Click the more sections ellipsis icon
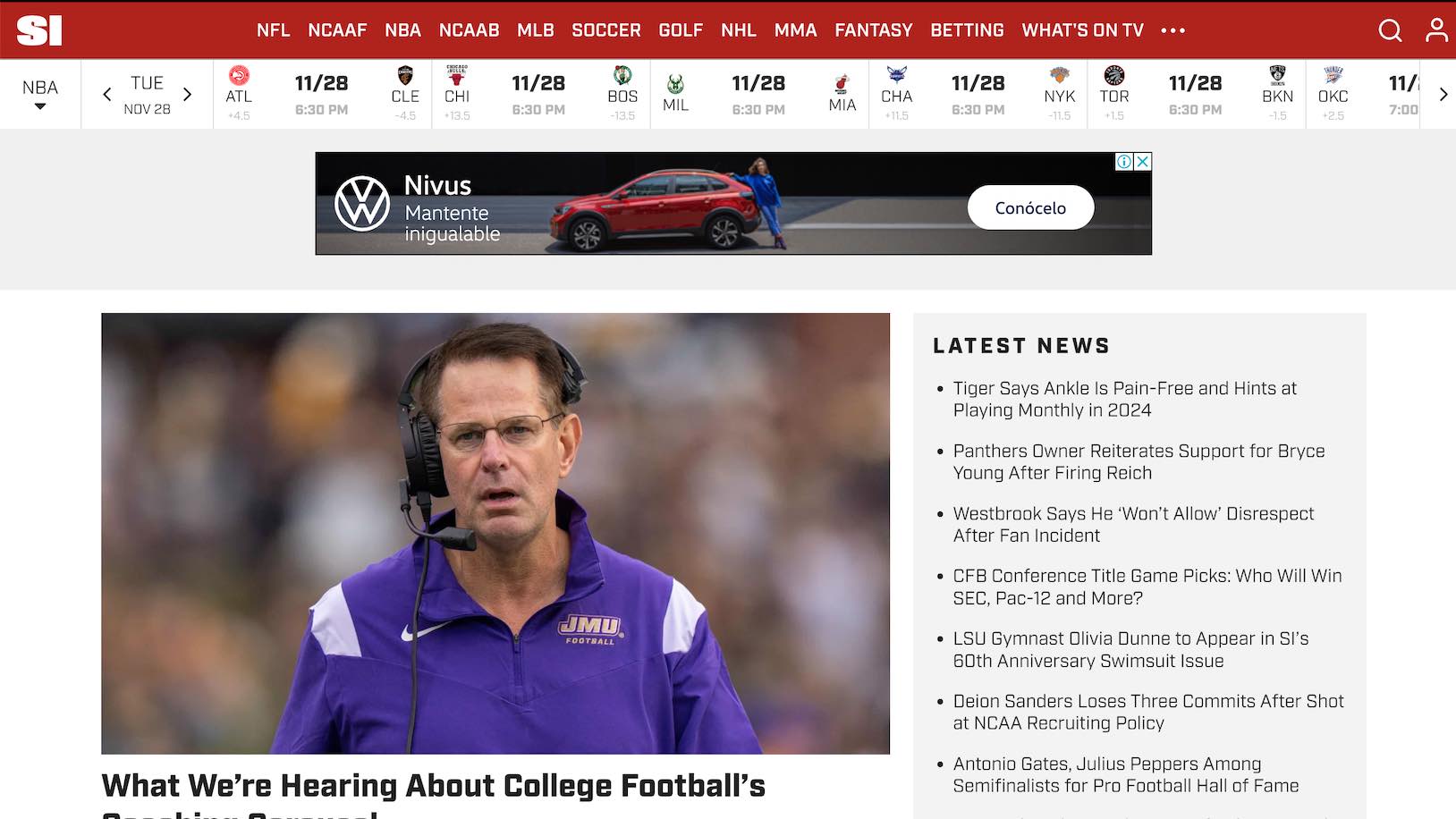1456x819 pixels. (1172, 30)
